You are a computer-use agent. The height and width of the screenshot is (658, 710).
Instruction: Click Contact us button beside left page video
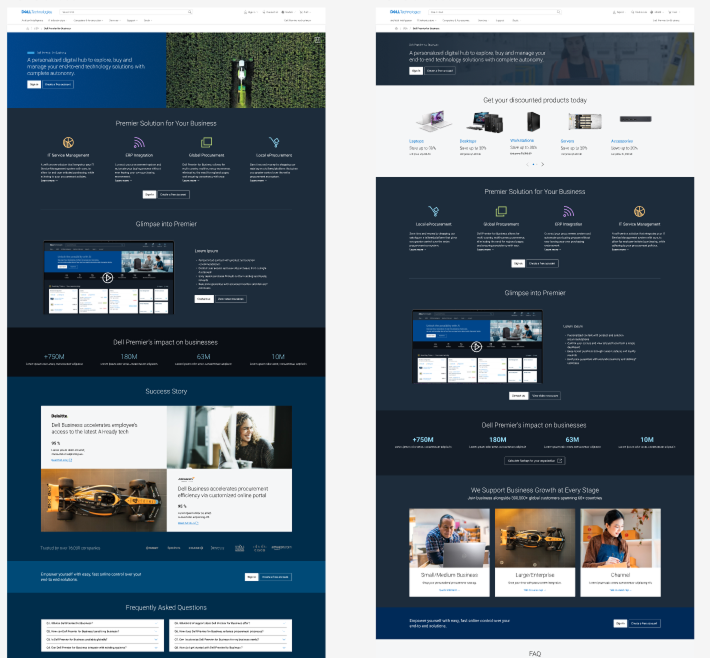pyautogui.click(x=204, y=299)
